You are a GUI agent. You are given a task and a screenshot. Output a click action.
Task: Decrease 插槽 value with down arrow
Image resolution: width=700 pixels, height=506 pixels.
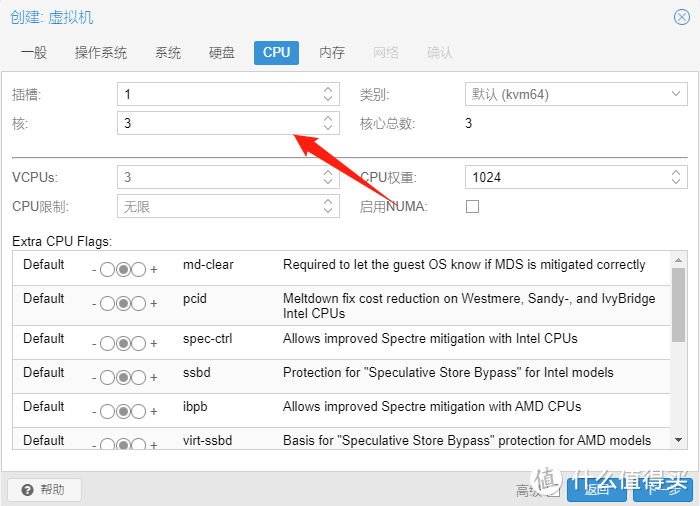click(x=328, y=99)
